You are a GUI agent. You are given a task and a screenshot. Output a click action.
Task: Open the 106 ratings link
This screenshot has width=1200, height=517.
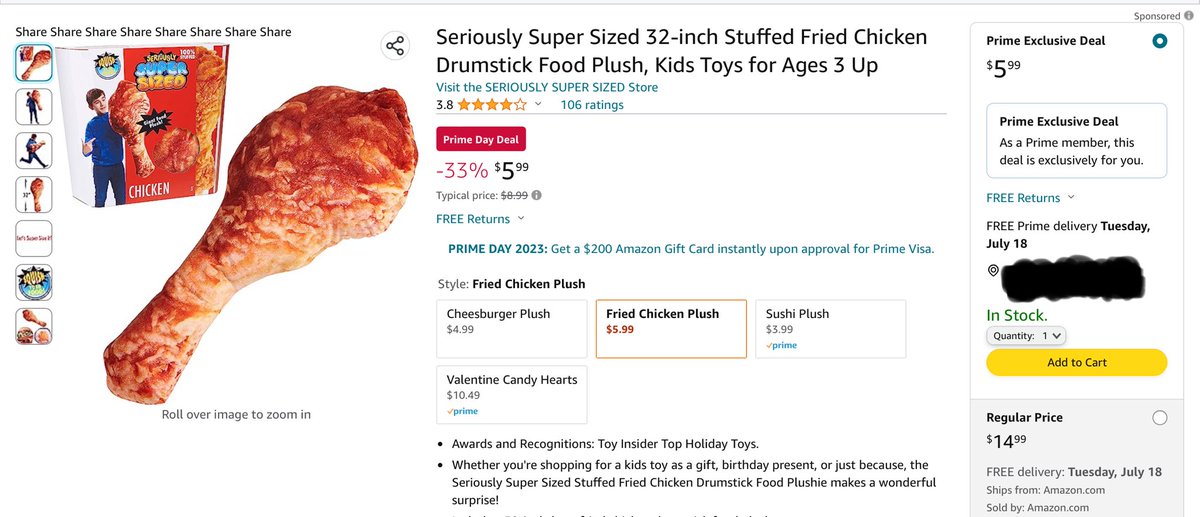pos(592,104)
